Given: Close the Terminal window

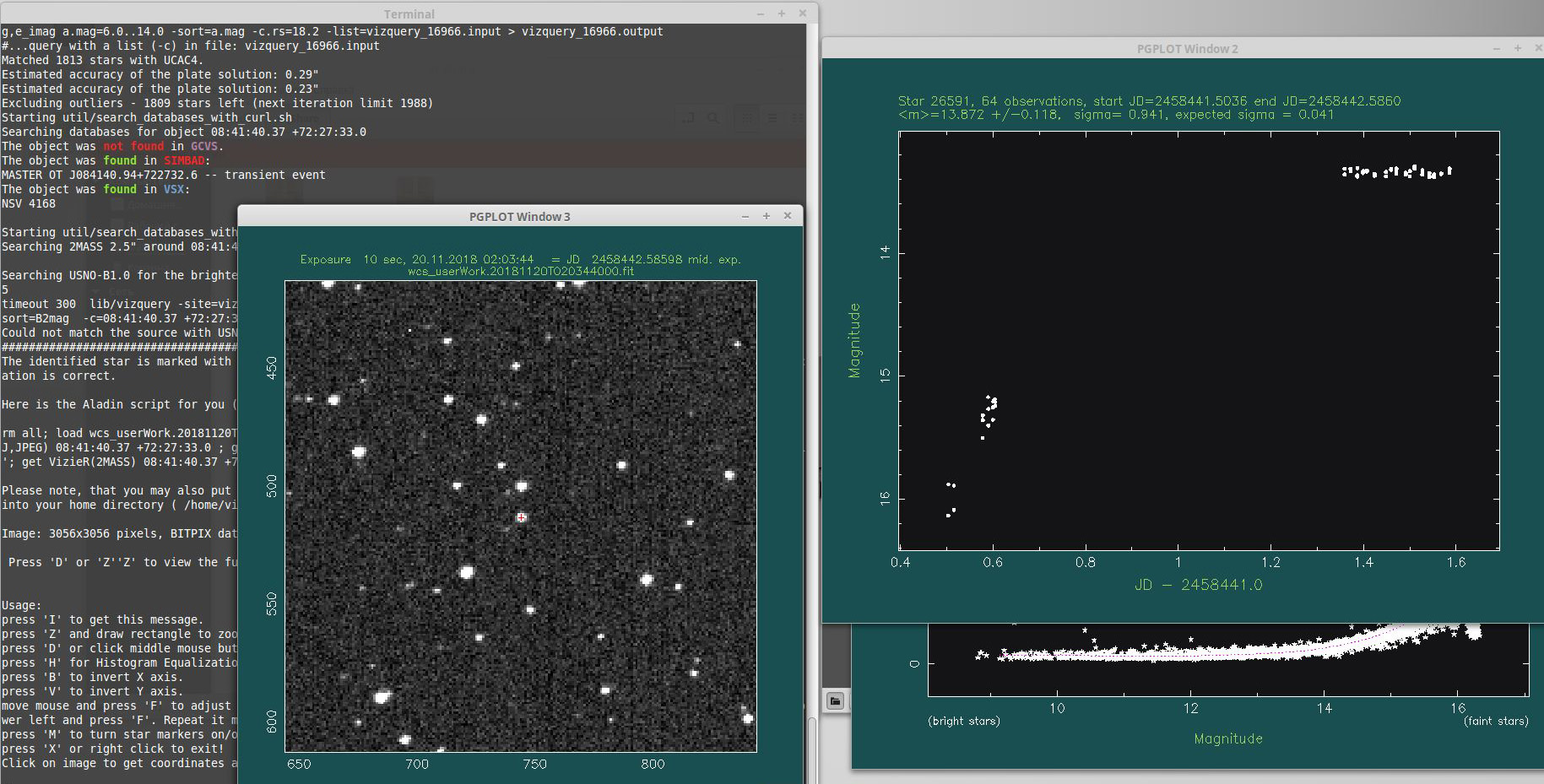Looking at the screenshot, I should (803, 14).
